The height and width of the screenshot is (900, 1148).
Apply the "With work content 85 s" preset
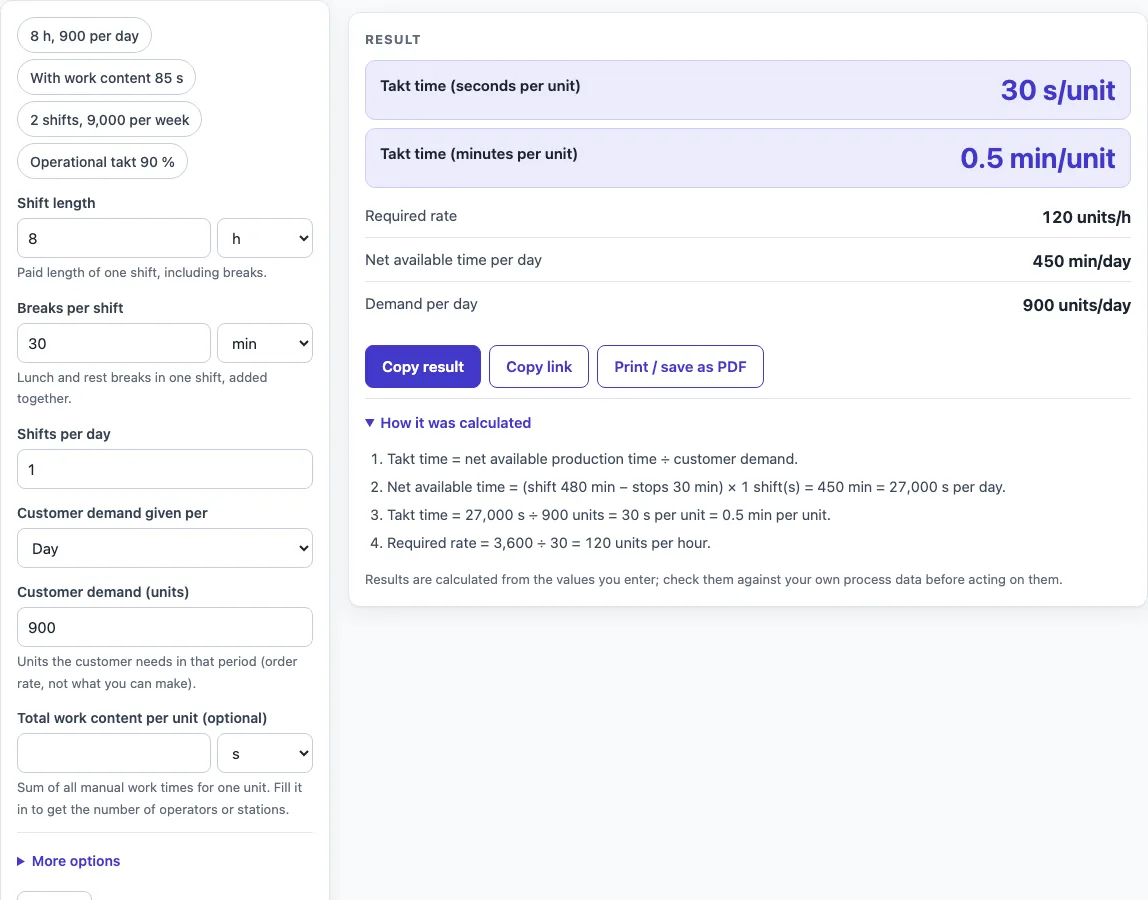(x=106, y=78)
